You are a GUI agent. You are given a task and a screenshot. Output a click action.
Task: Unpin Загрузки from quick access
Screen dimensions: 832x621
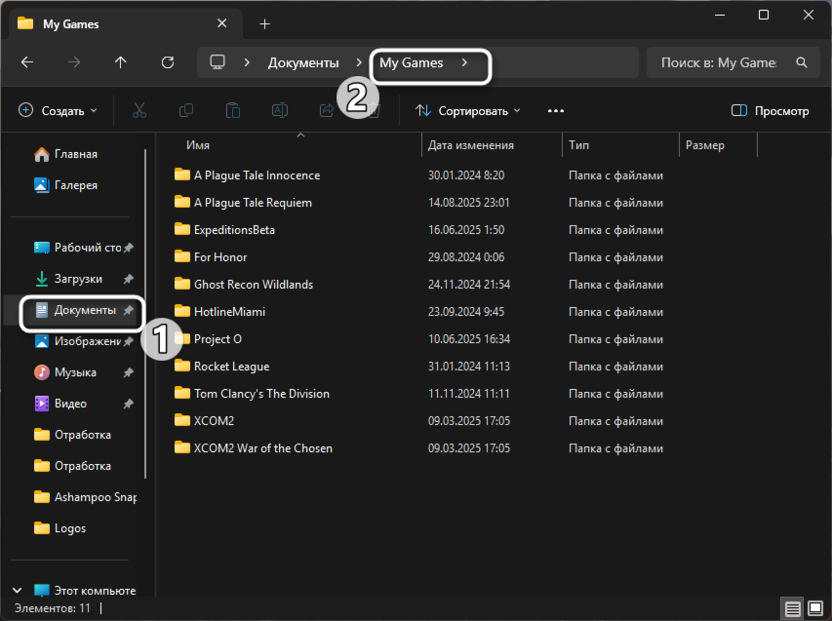(128, 279)
